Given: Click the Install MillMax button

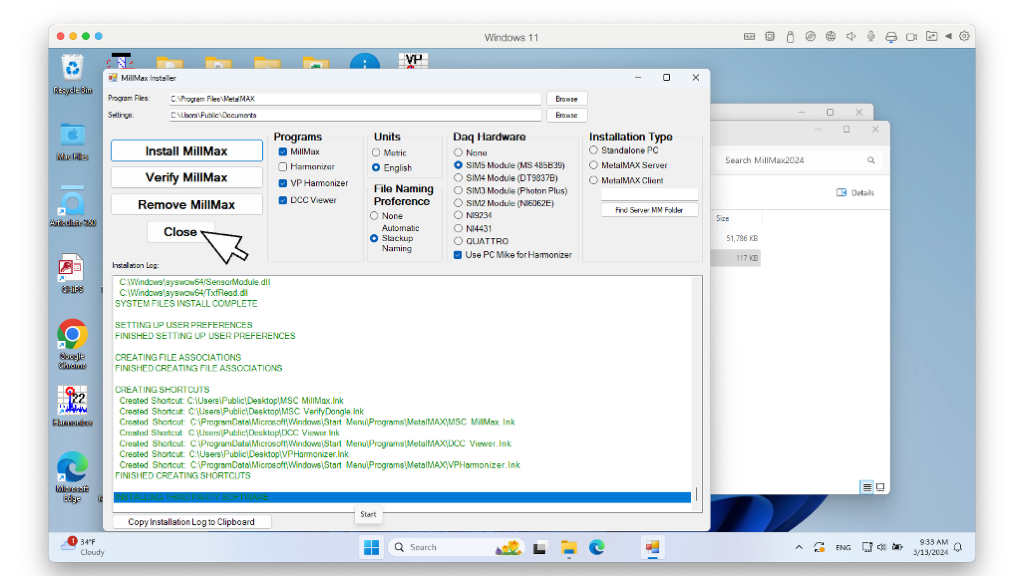Looking at the screenshot, I should tap(187, 151).
